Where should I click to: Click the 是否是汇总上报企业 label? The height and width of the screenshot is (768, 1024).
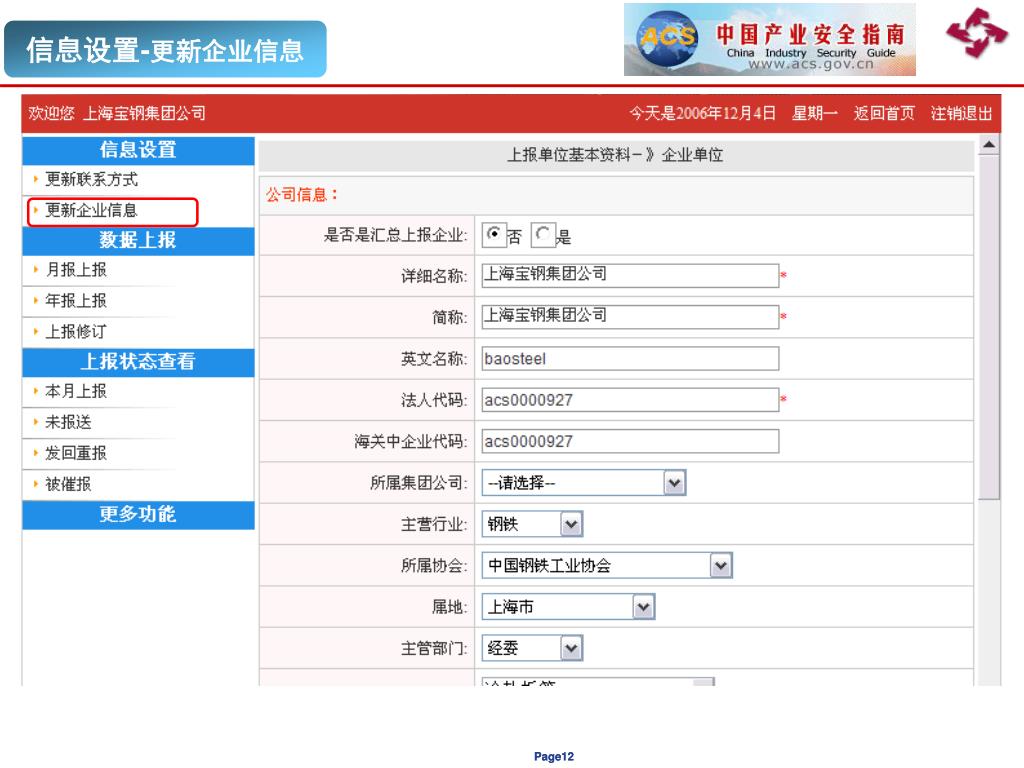click(x=395, y=235)
